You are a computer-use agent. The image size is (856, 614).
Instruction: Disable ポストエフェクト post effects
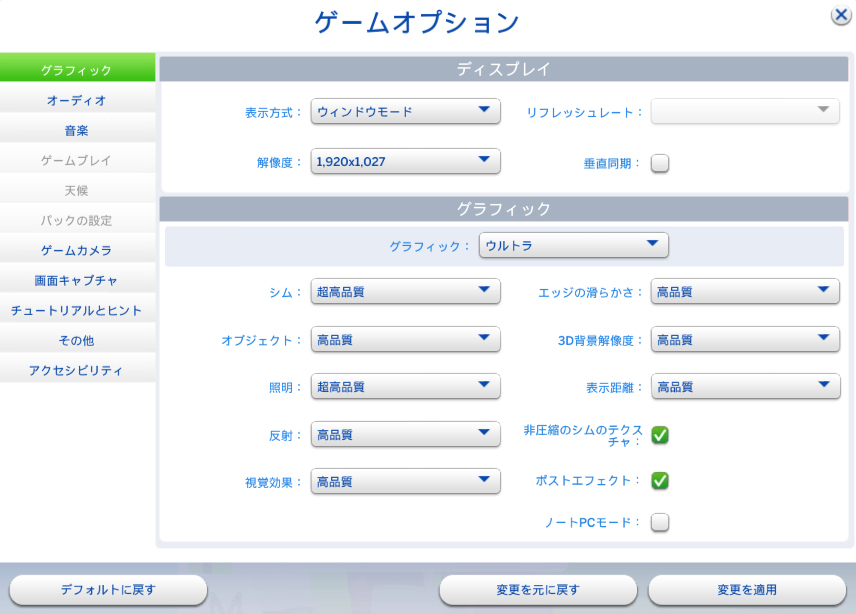click(660, 481)
